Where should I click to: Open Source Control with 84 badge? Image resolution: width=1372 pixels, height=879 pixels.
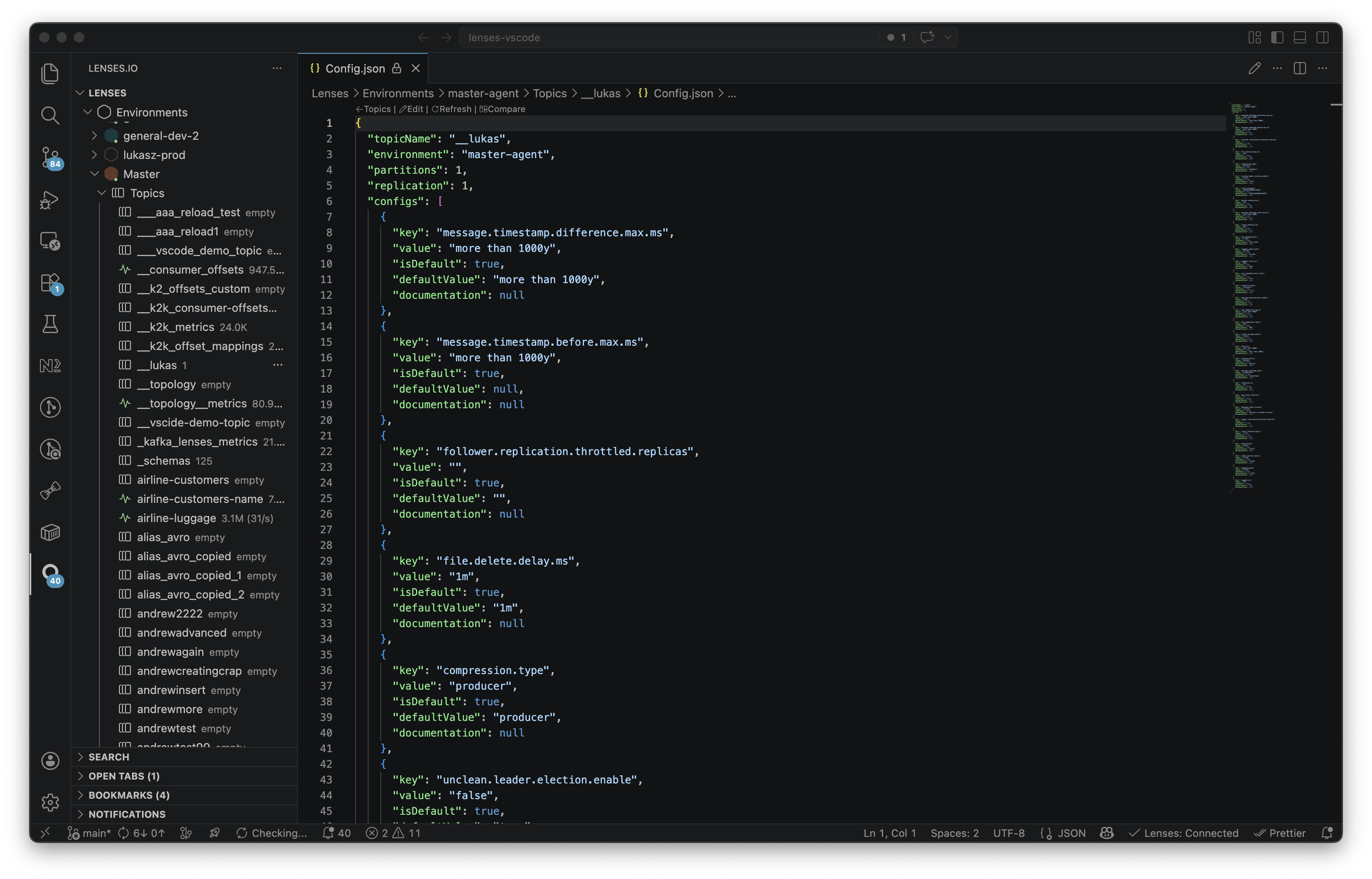pos(50,158)
